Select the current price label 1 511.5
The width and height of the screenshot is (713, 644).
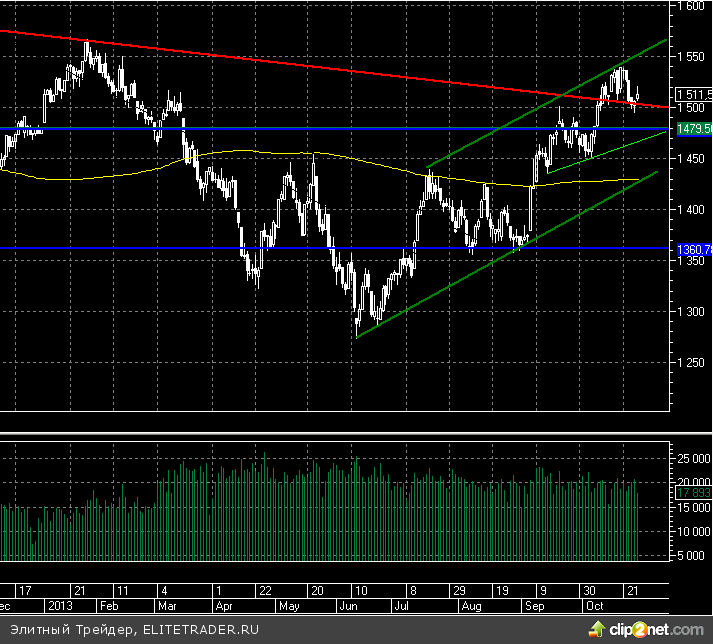click(694, 95)
